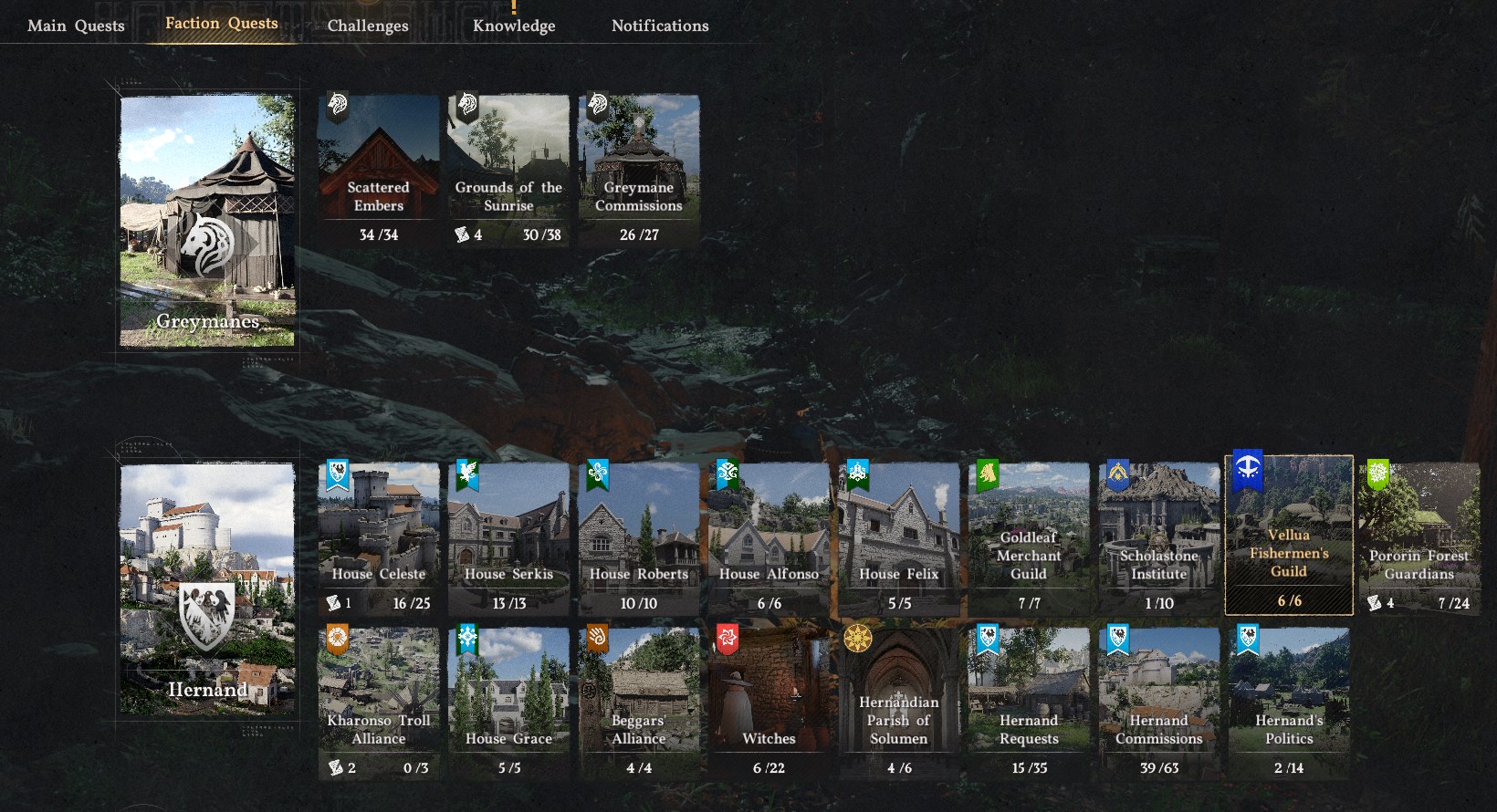
Task: Click the House Grace banner icon
Action: coord(467,639)
